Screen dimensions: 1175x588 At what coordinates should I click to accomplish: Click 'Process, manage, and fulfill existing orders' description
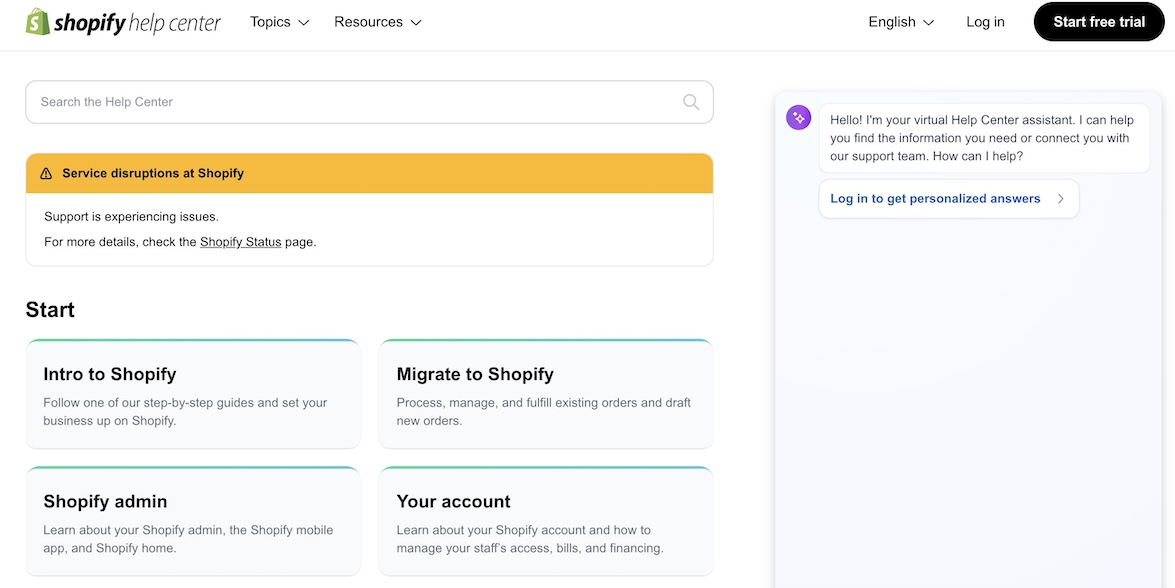pyautogui.click(x=543, y=412)
